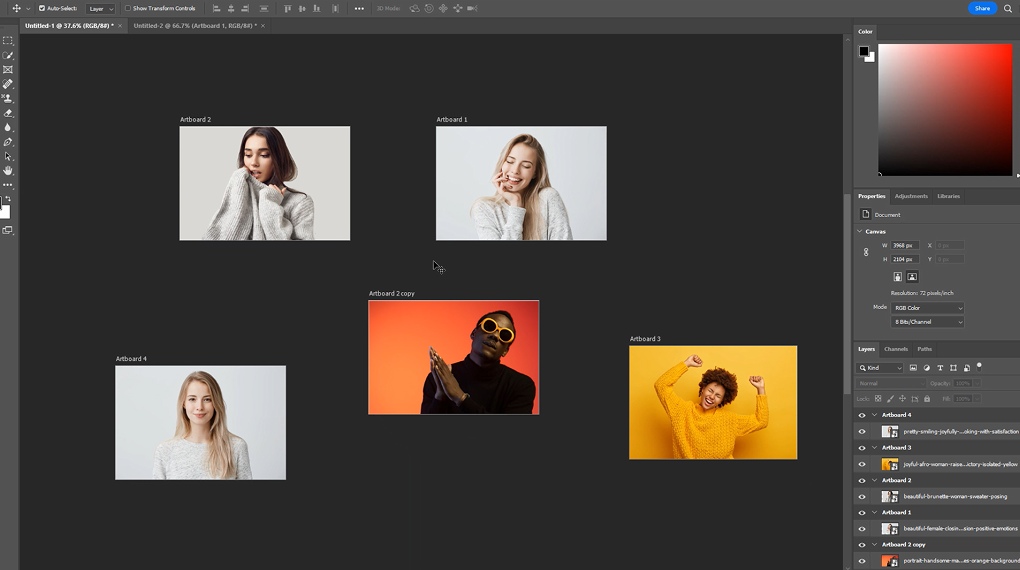Collapse the Artboard 3 layer group

(874, 448)
